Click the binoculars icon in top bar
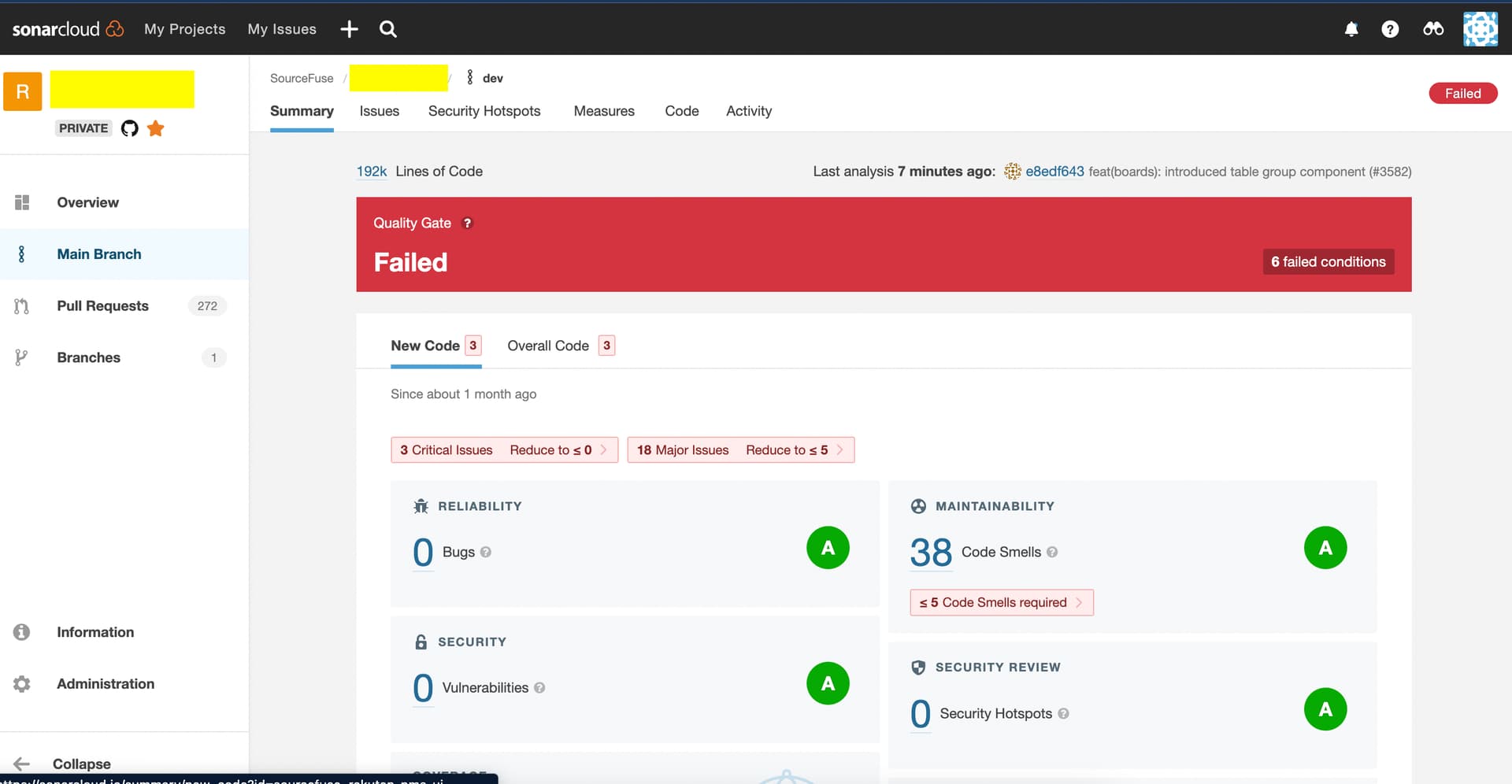This screenshot has width=1512, height=784. (x=1433, y=29)
